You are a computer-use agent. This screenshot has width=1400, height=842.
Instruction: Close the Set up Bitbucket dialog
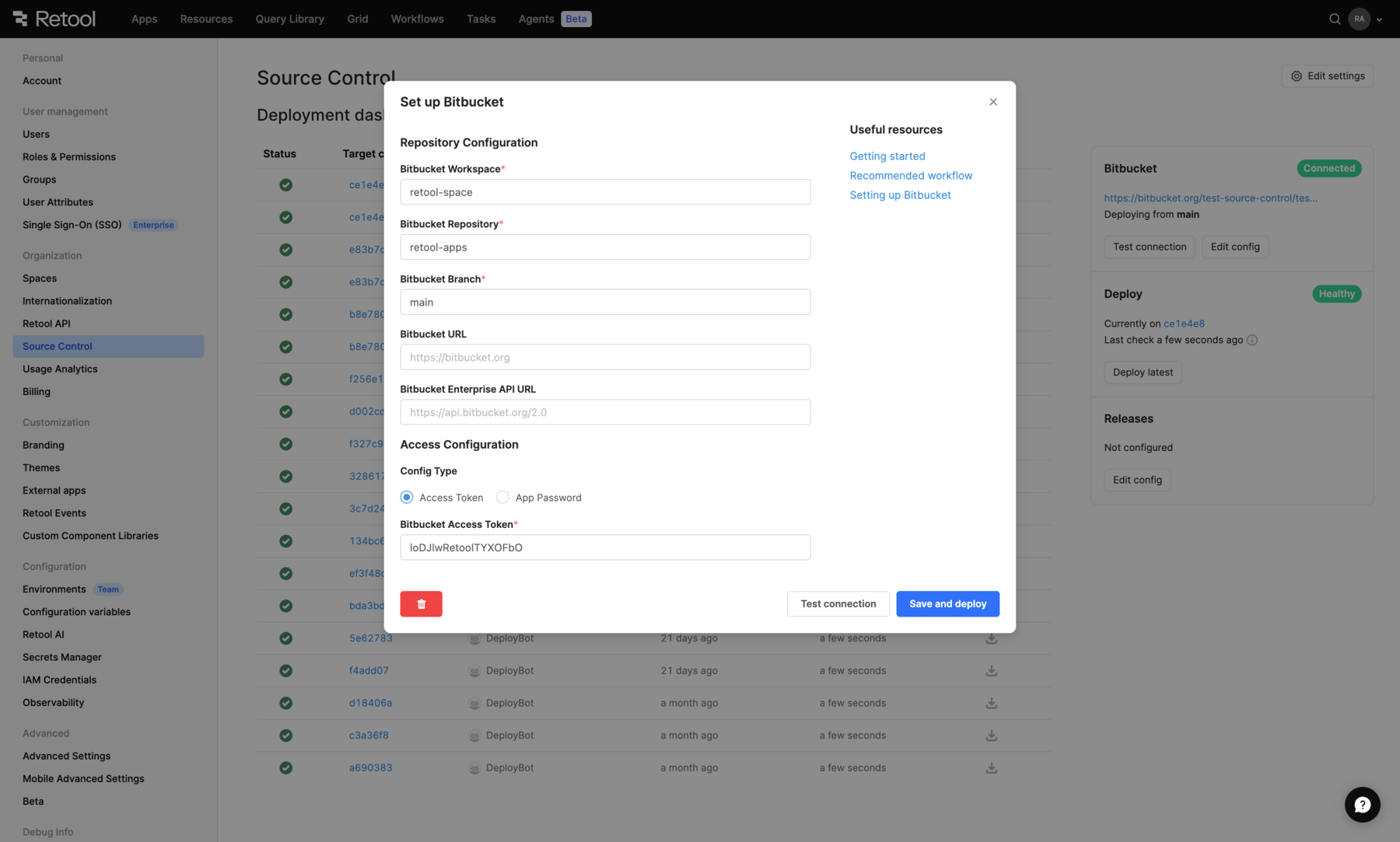click(x=993, y=102)
